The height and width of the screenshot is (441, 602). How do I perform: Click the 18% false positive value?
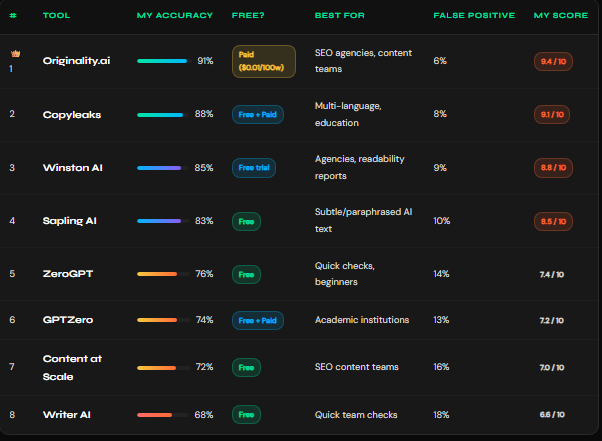[x=441, y=415]
